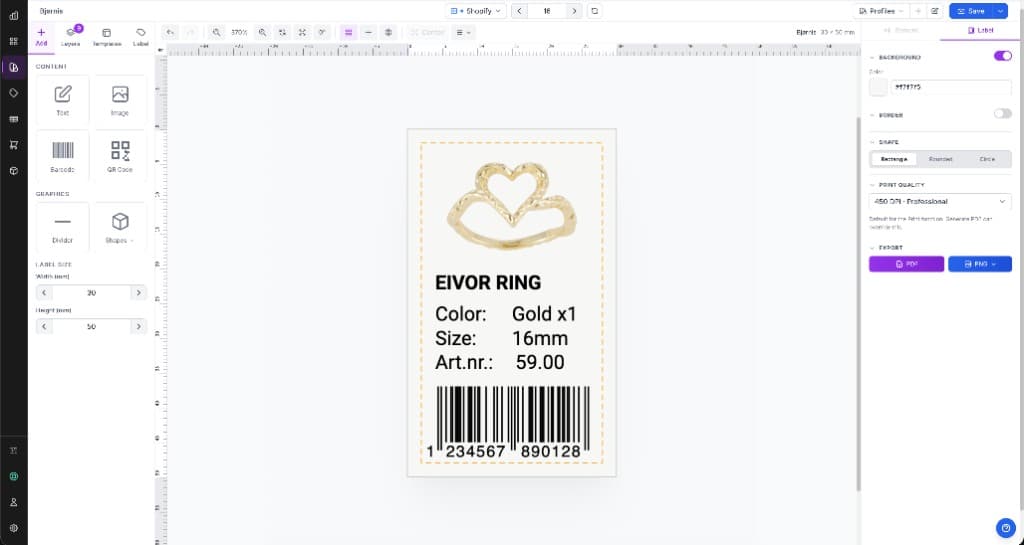Go to previous record arrow
Screen dimensions: 1024x545
pyautogui.click(x=519, y=11)
